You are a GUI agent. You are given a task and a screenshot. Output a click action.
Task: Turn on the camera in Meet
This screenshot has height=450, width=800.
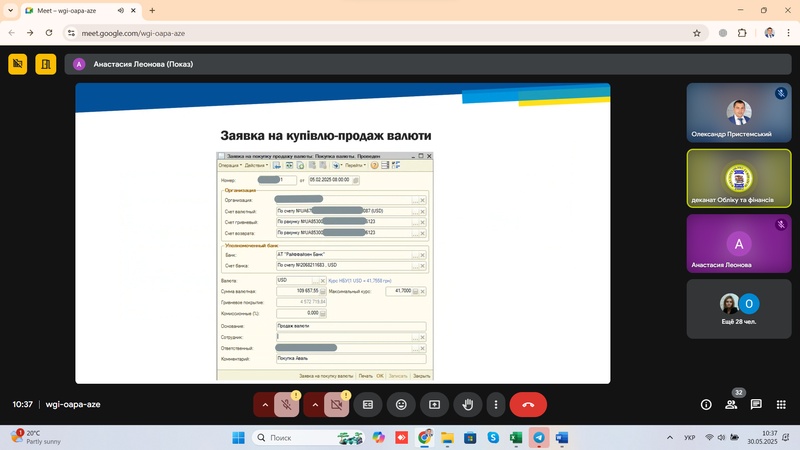point(337,405)
